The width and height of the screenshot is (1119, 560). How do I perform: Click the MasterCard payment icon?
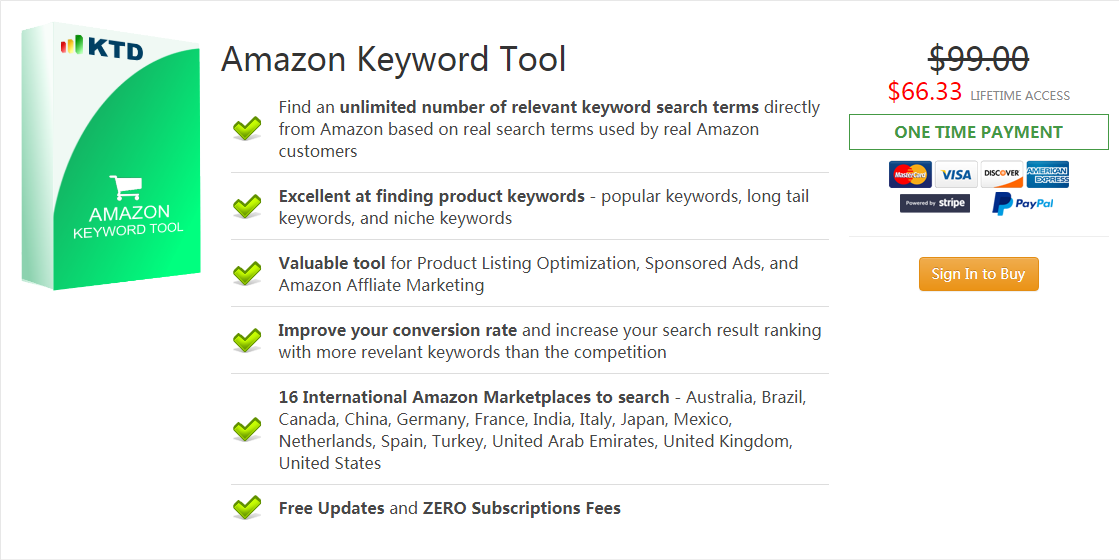pyautogui.click(x=910, y=174)
